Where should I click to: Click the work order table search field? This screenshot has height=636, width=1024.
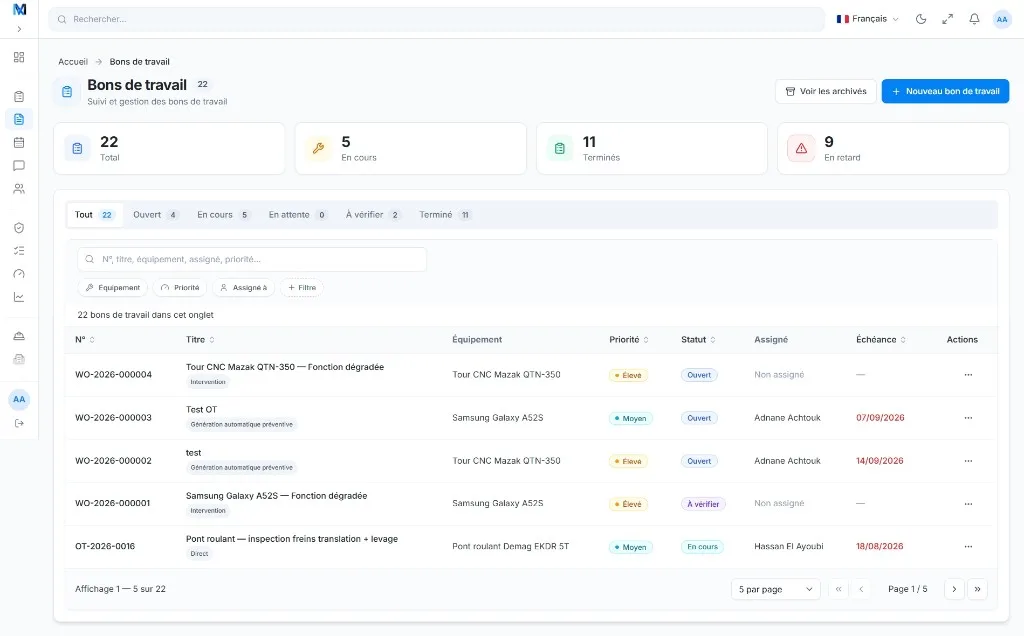tap(252, 259)
